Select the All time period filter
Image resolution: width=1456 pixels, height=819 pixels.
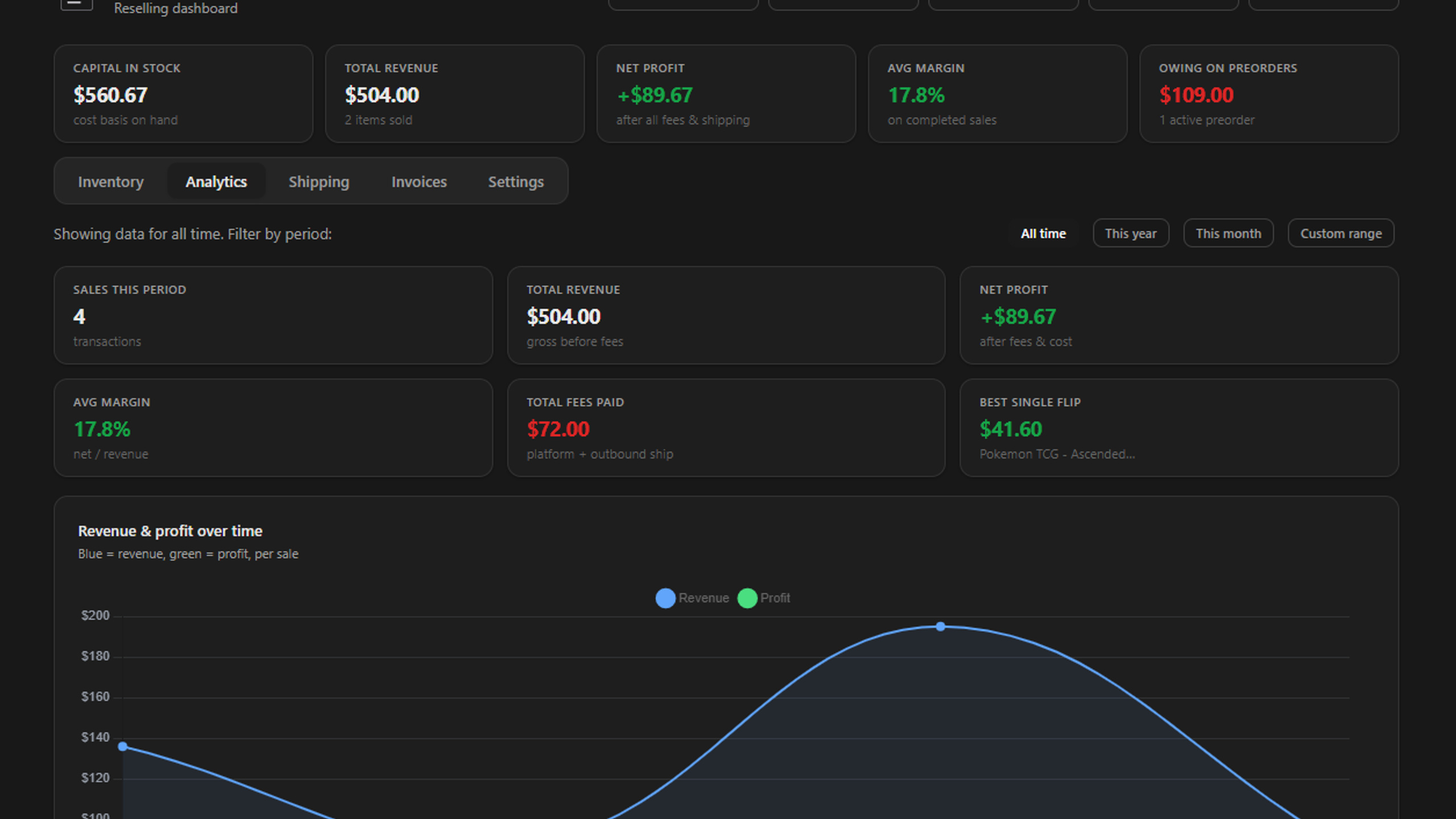click(x=1043, y=233)
